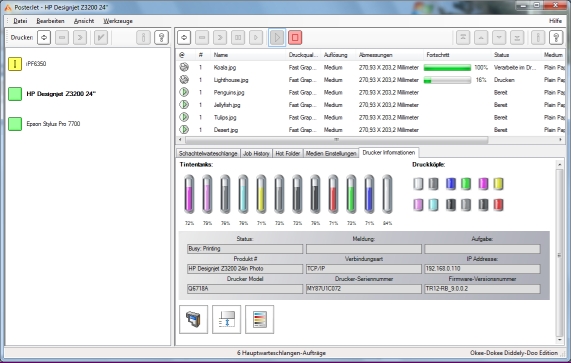Click the red ink tank gauge
The height and width of the screenshot is (363, 571).
333,194
